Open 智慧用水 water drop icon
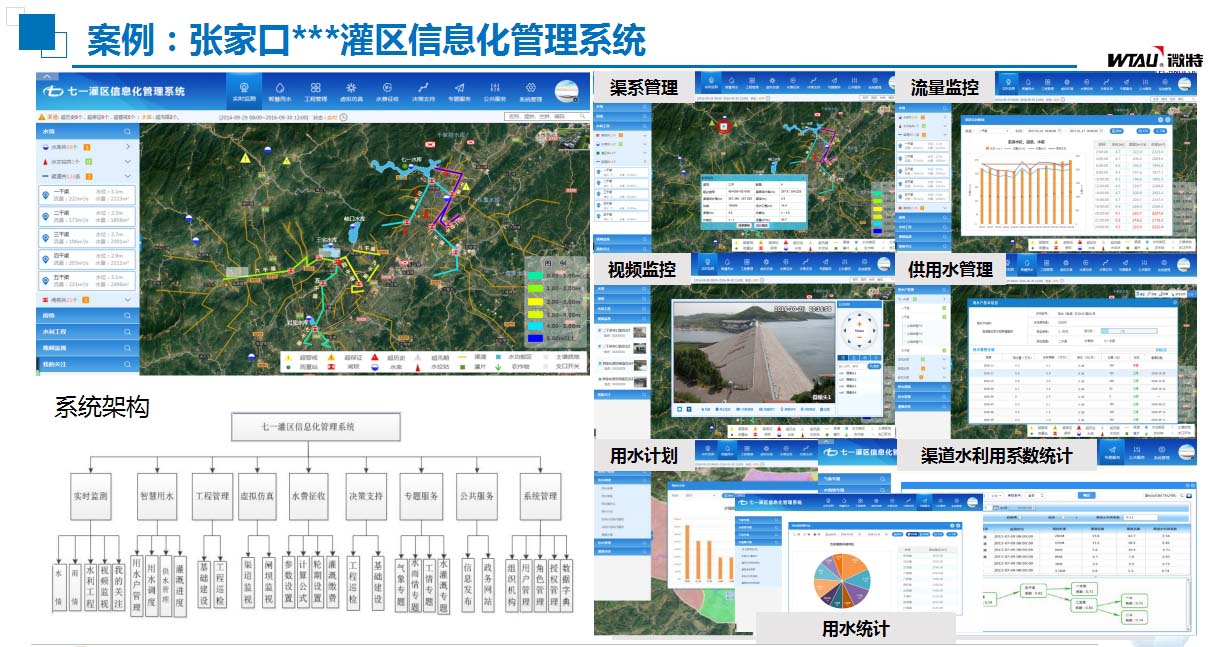Screen dimensions: 1218x647 [x=279, y=88]
